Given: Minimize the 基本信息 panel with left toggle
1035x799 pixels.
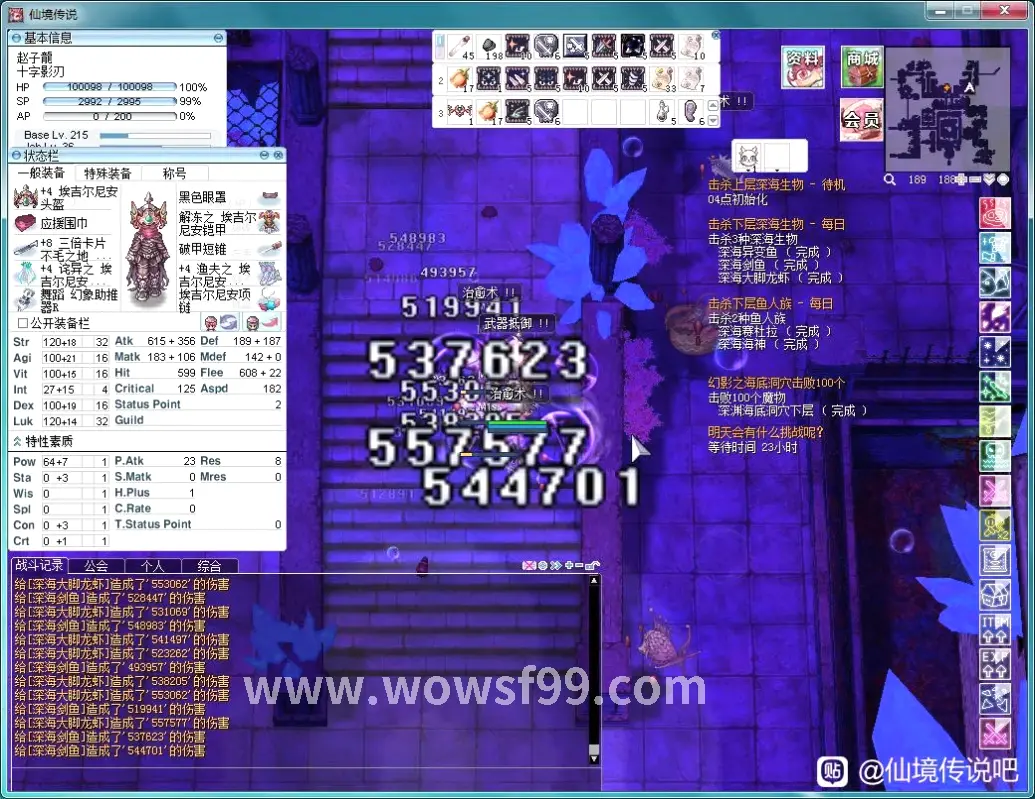Looking at the screenshot, I should [16, 37].
